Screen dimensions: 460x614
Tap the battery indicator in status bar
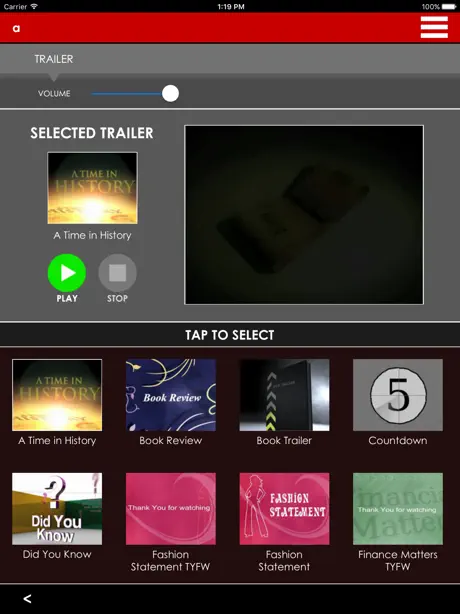point(449,7)
